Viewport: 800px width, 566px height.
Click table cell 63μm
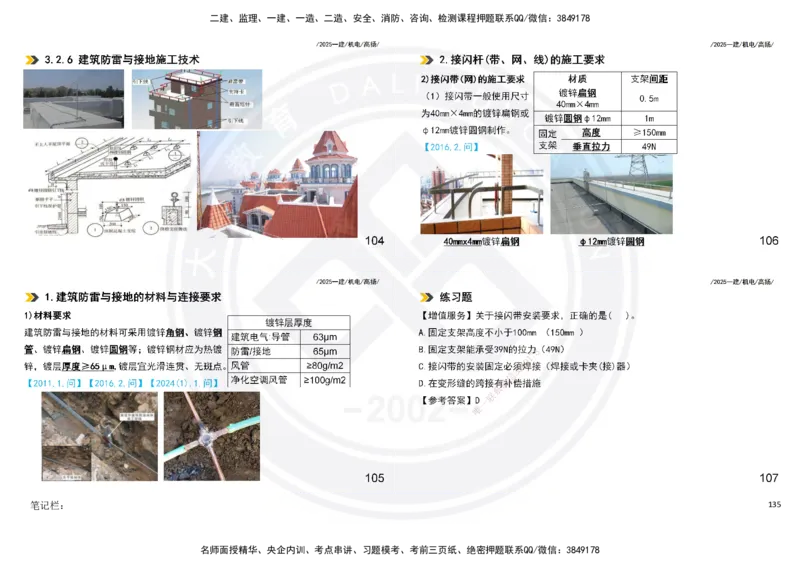[x=324, y=337]
